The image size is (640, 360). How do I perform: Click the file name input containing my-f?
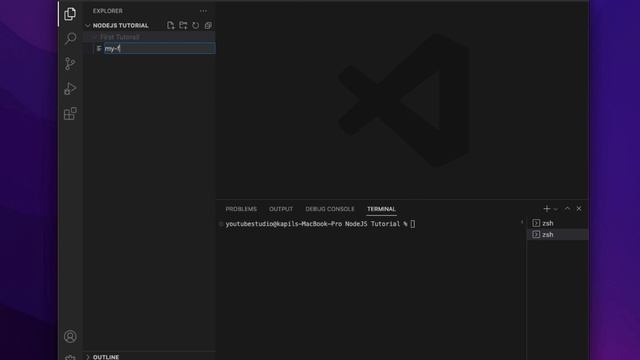(160, 49)
